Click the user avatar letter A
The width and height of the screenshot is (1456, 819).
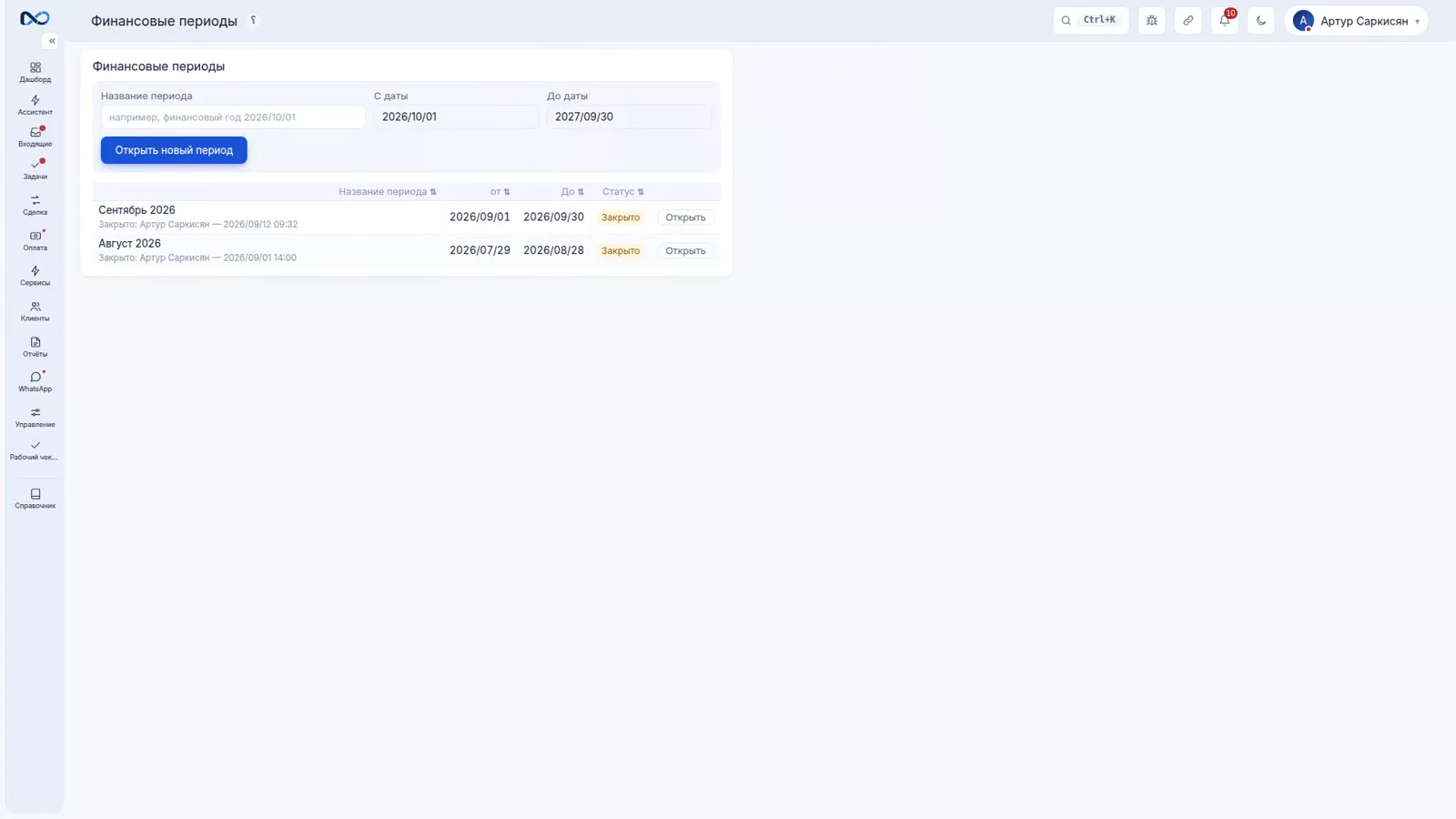(x=1303, y=20)
